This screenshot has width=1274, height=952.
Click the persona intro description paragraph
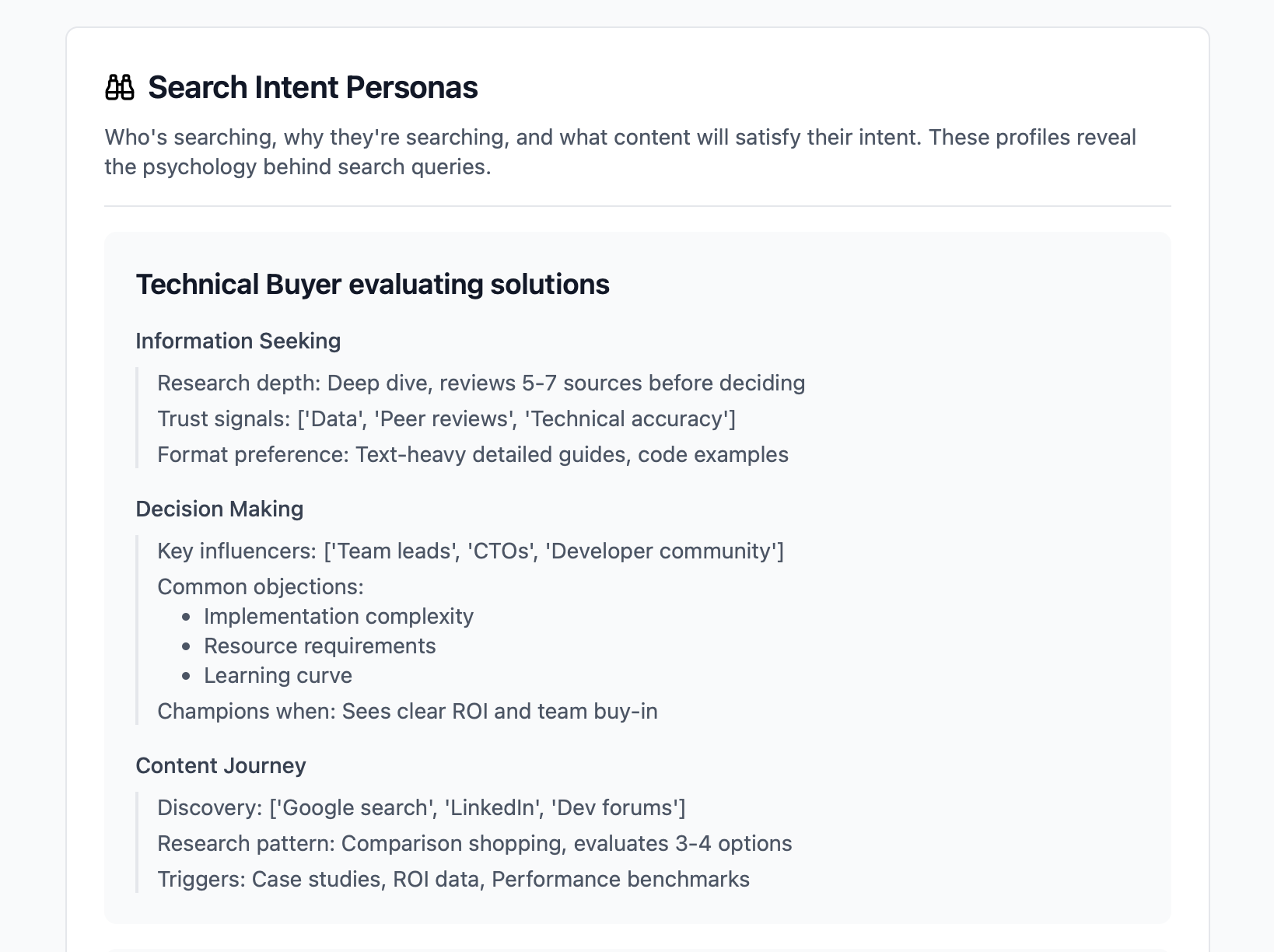coord(620,152)
